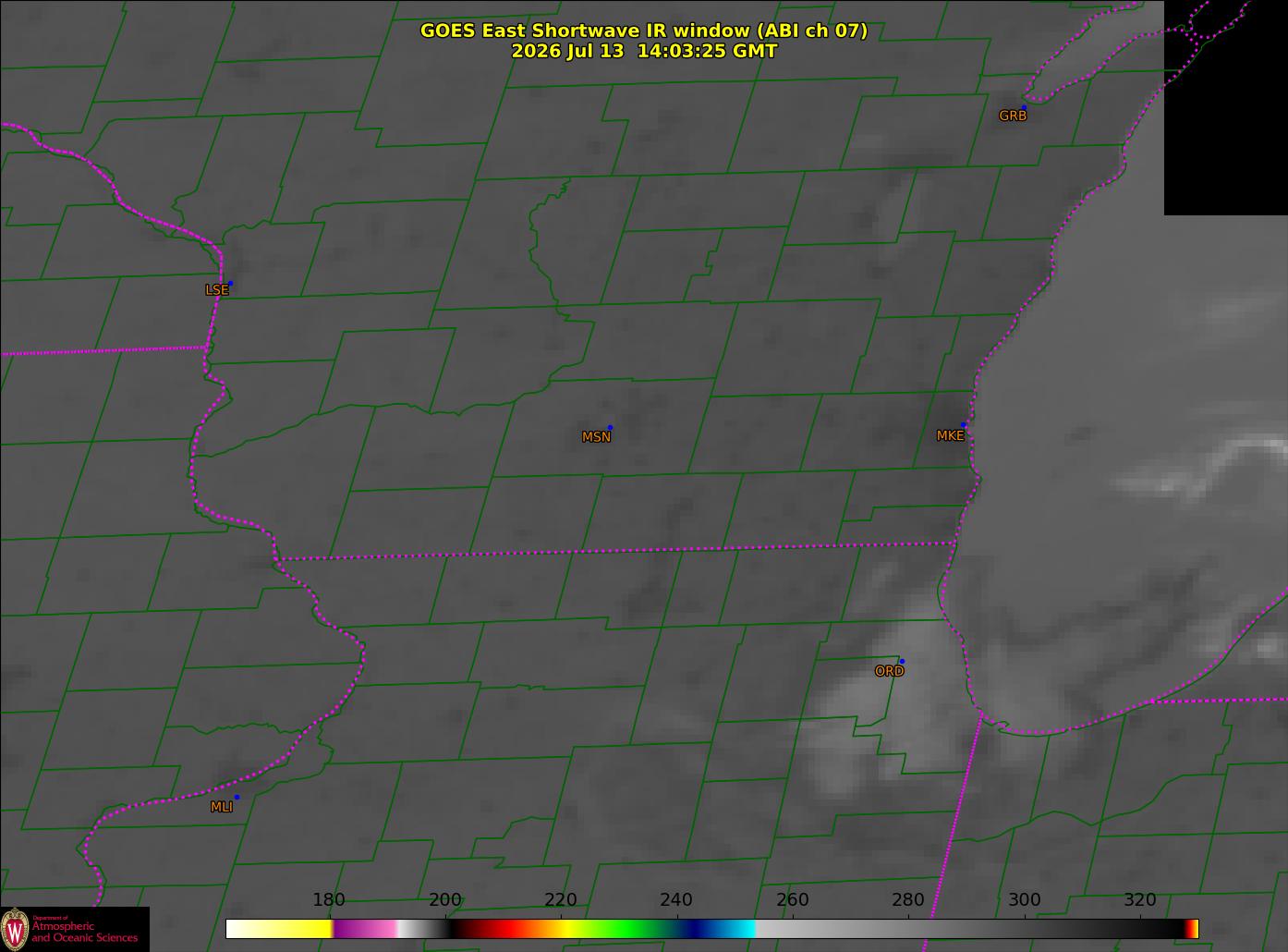Pick the magenta segment of the colorbar

click(x=365, y=929)
